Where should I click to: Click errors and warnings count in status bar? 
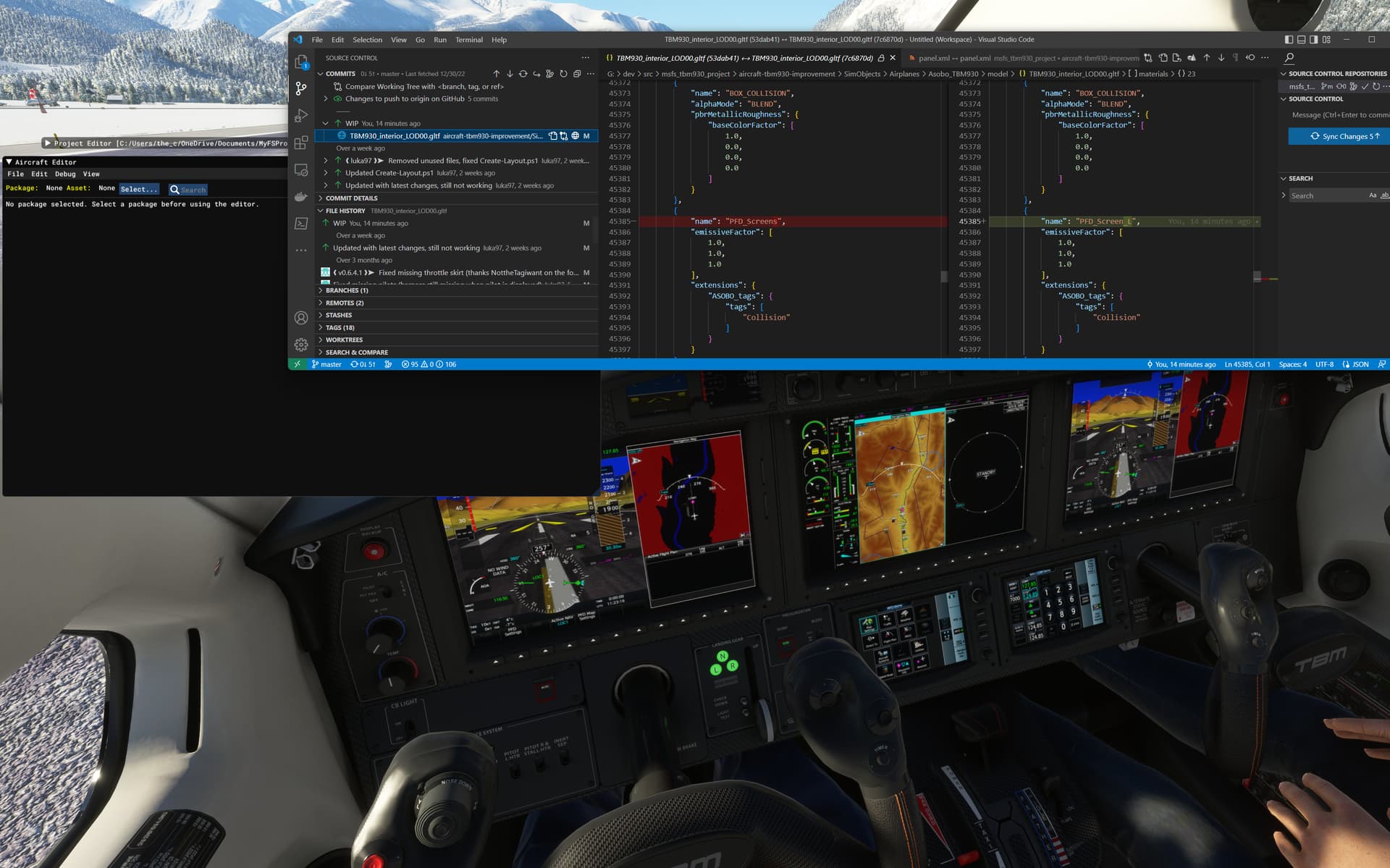pyautogui.click(x=429, y=364)
